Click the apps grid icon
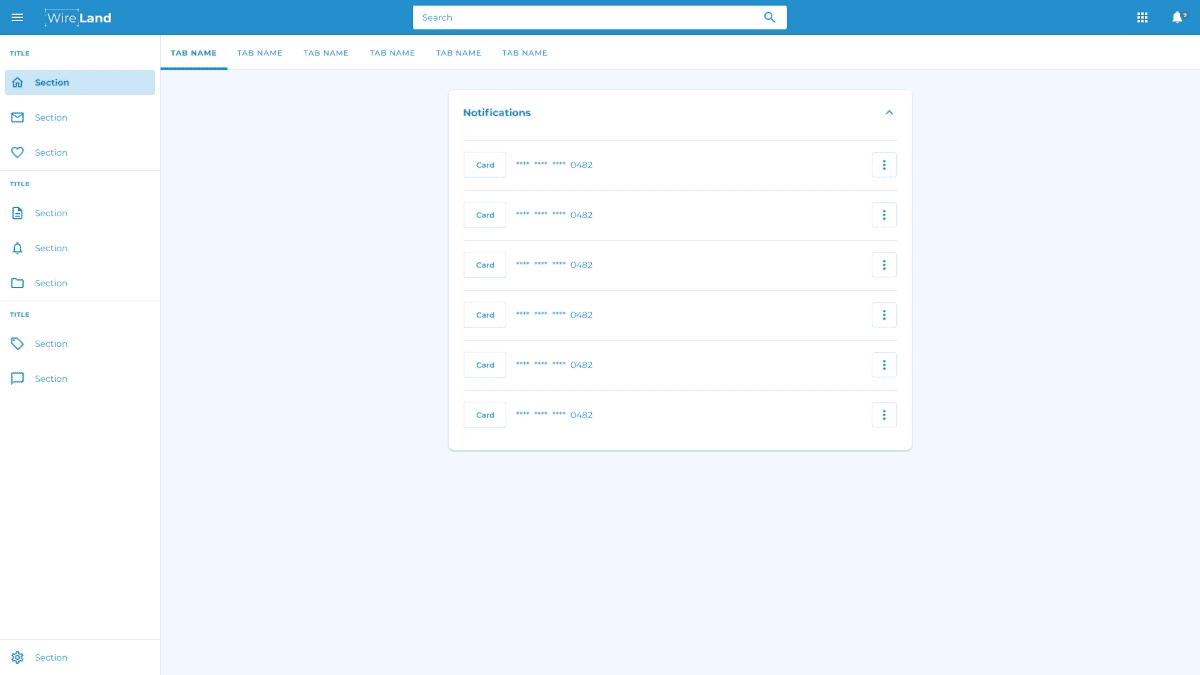The image size is (1200, 675). click(x=1142, y=17)
